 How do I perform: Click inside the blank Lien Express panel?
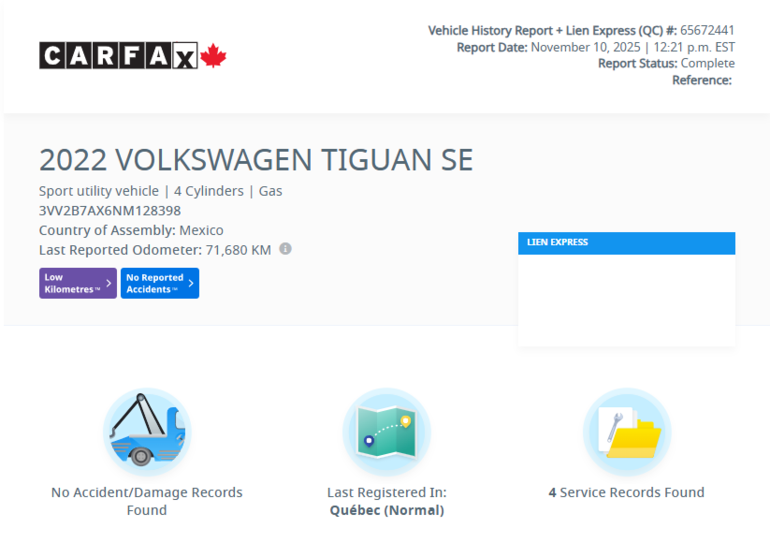click(626, 298)
